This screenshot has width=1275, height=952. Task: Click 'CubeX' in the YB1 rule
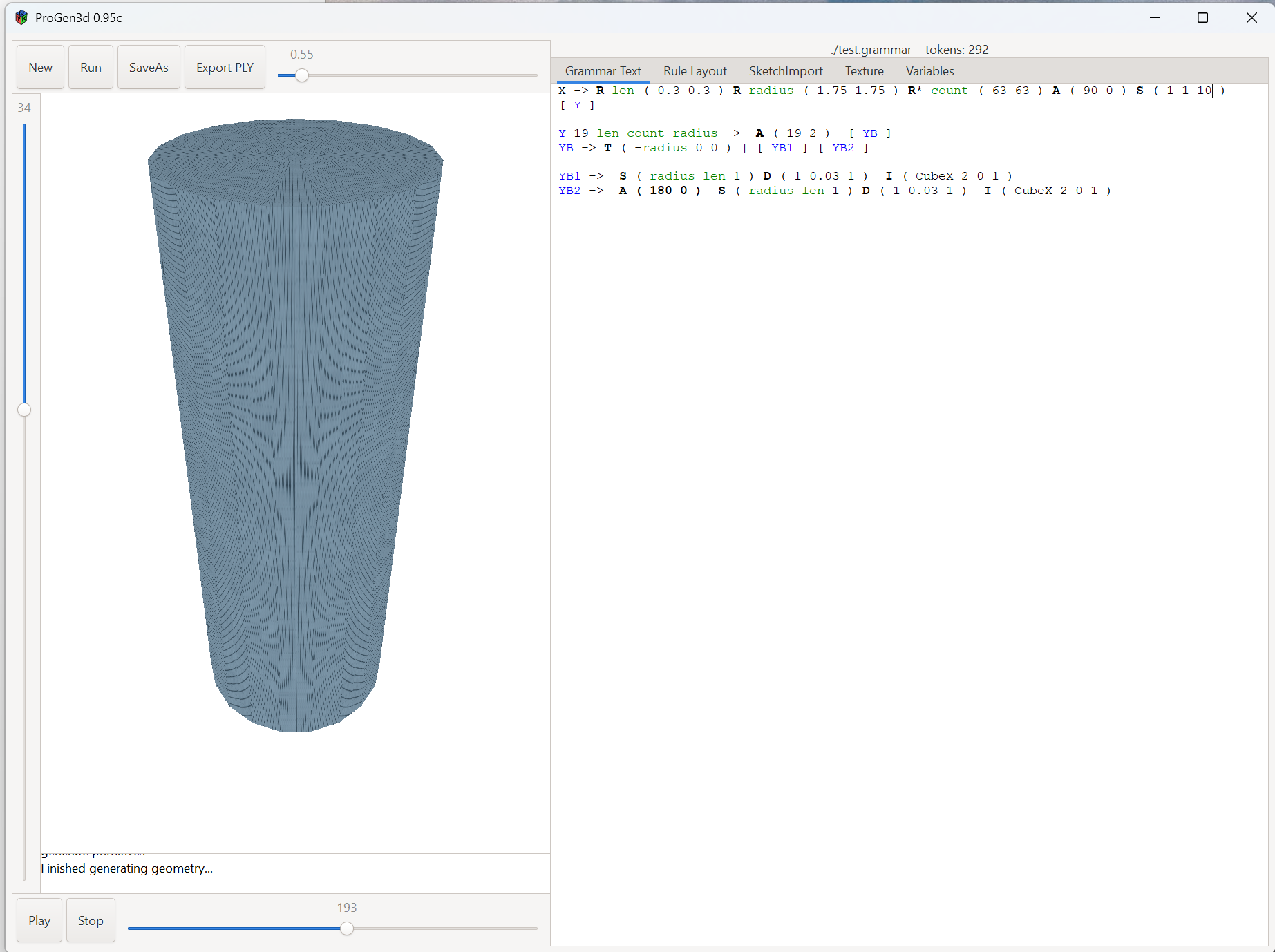point(934,176)
